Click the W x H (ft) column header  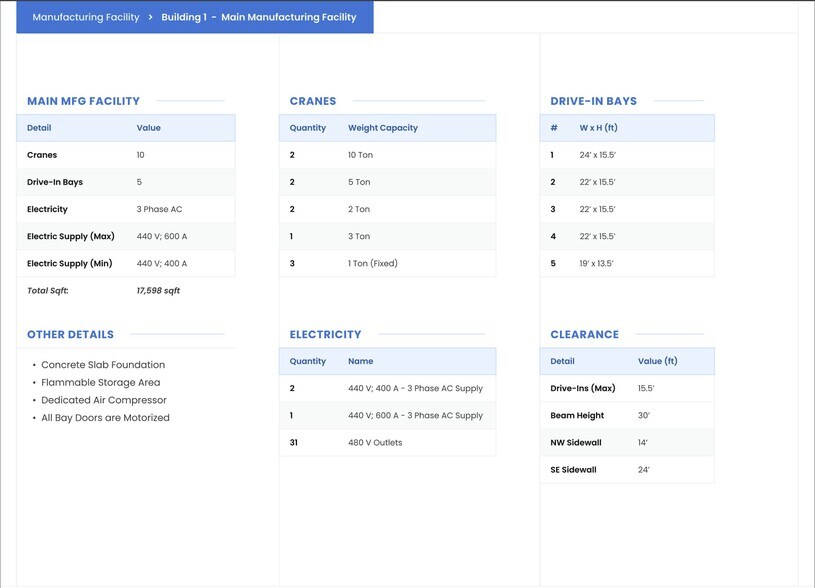point(598,128)
